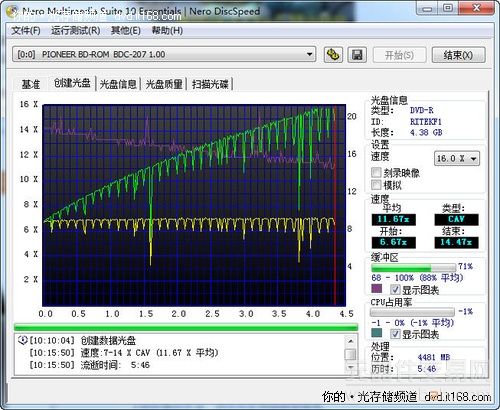Click the refresh drive icon button

(333, 54)
